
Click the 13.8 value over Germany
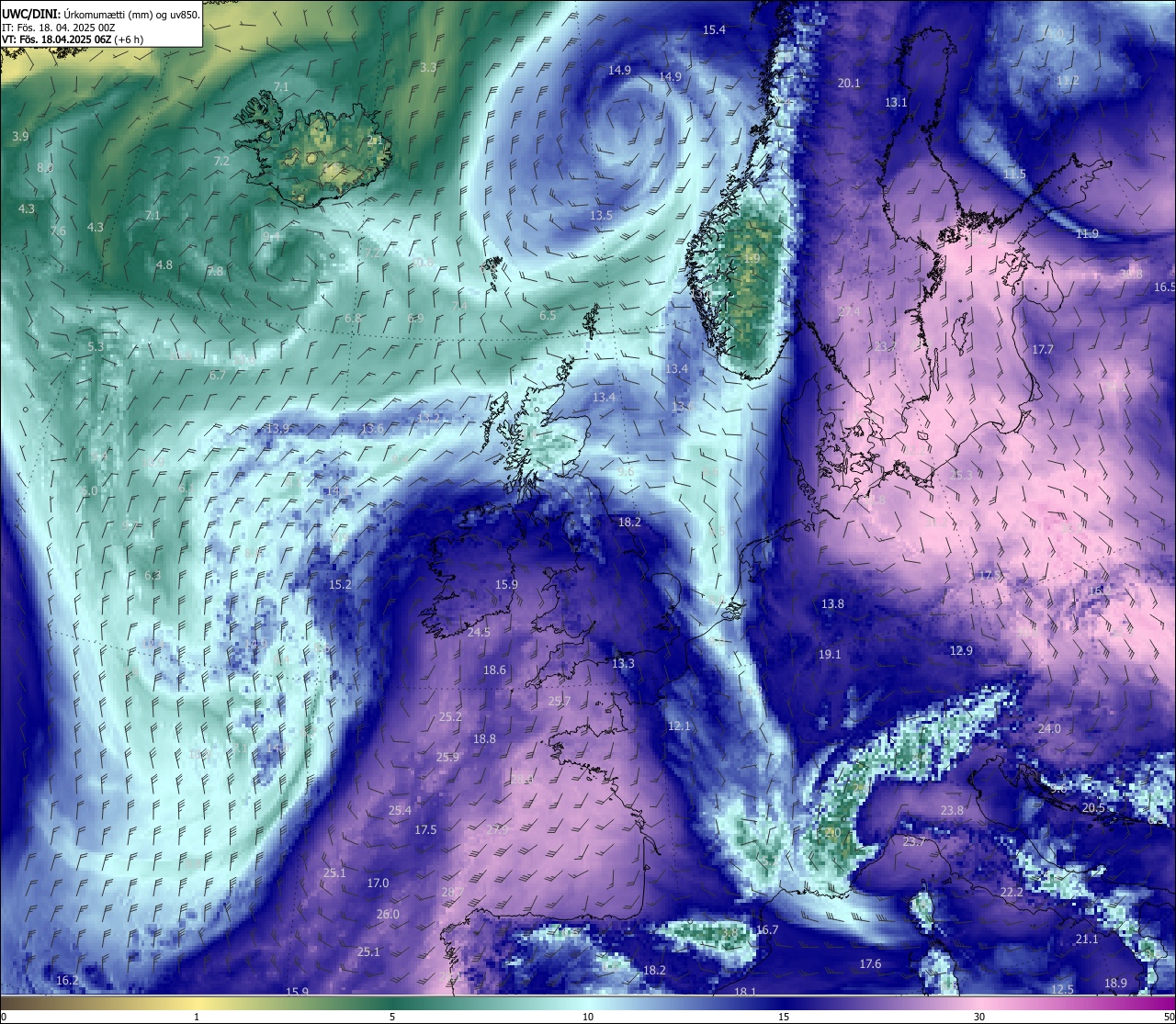[x=832, y=604]
